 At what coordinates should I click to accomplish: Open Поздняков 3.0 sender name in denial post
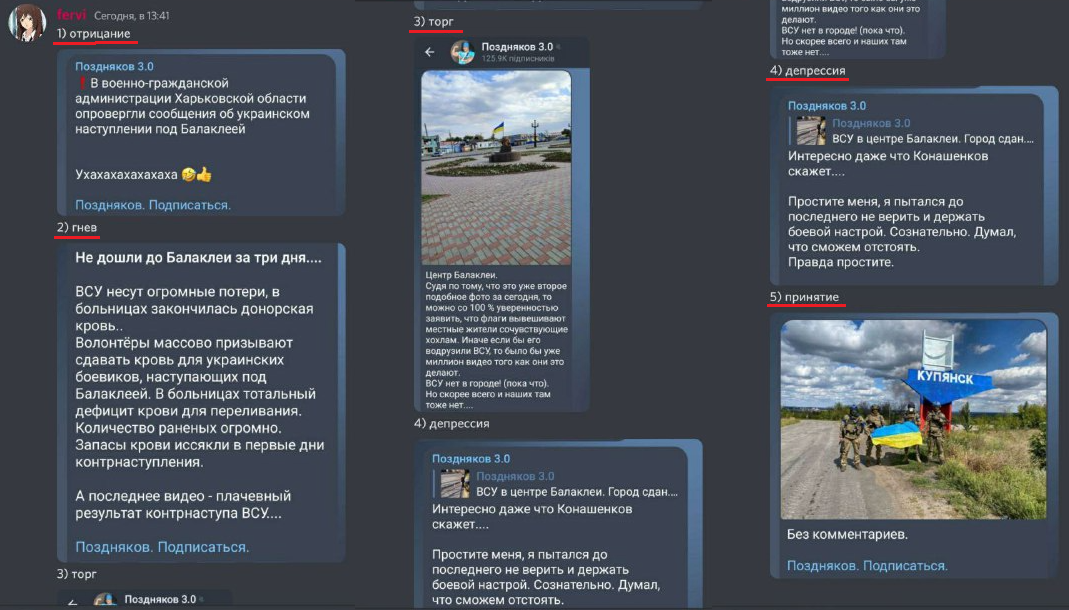114,66
